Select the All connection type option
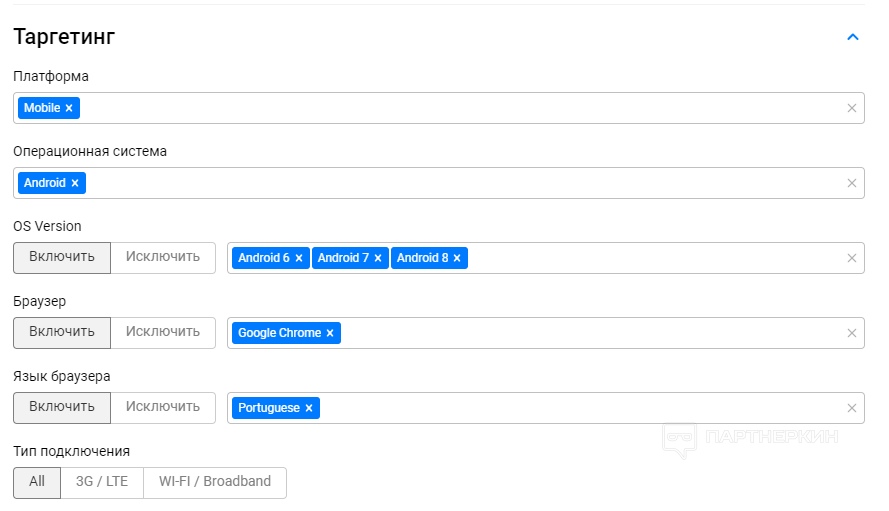 pos(37,482)
